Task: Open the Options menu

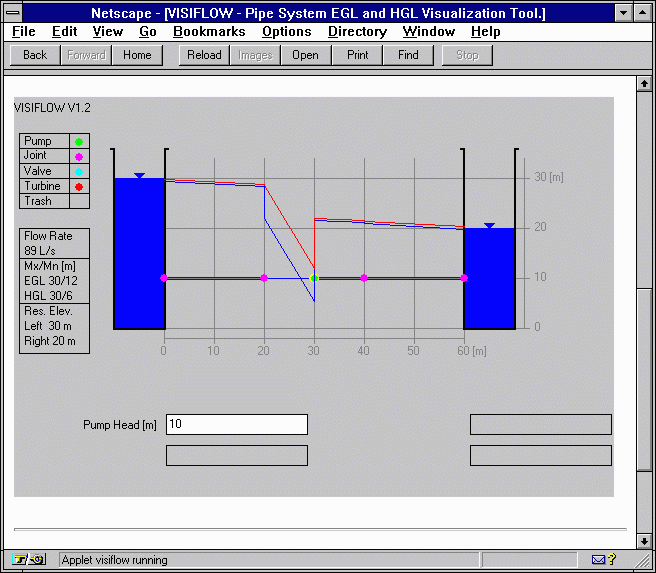Action: [x=287, y=32]
